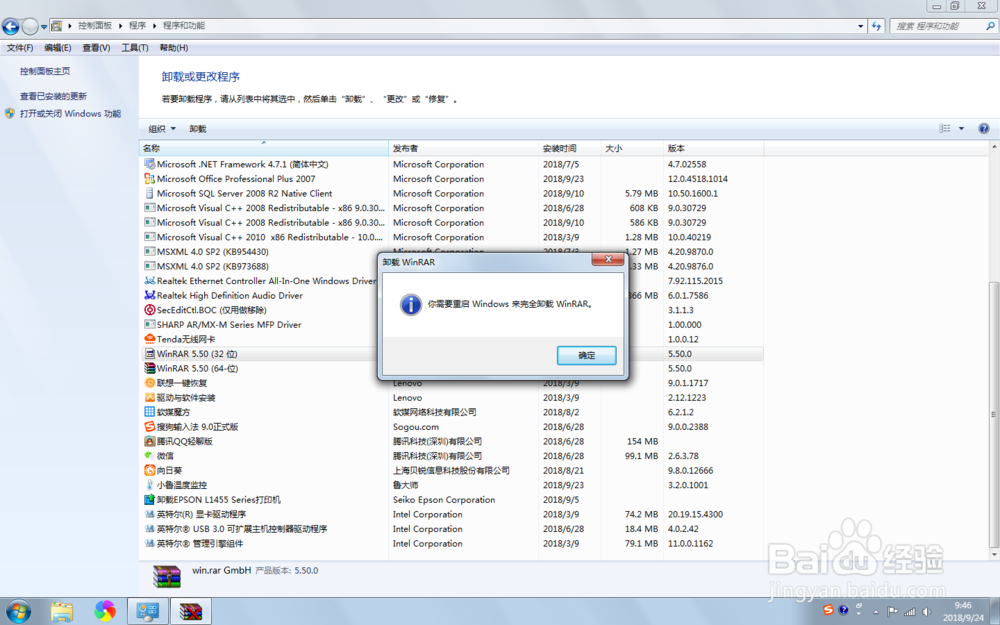Go to 控制面板主页 link
This screenshot has height=625, width=1000.
pos(45,71)
